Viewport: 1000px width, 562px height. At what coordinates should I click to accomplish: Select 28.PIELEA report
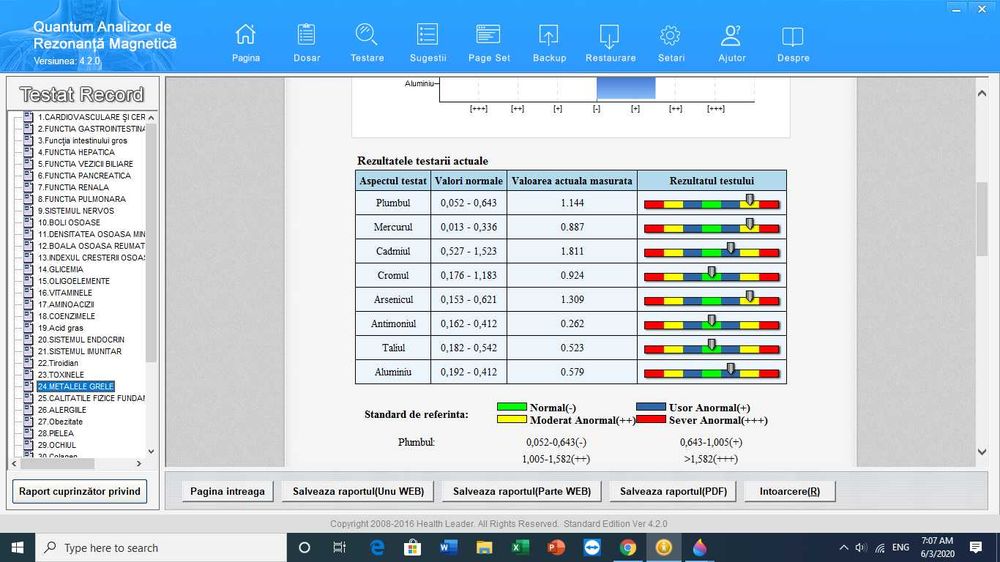(x=55, y=434)
